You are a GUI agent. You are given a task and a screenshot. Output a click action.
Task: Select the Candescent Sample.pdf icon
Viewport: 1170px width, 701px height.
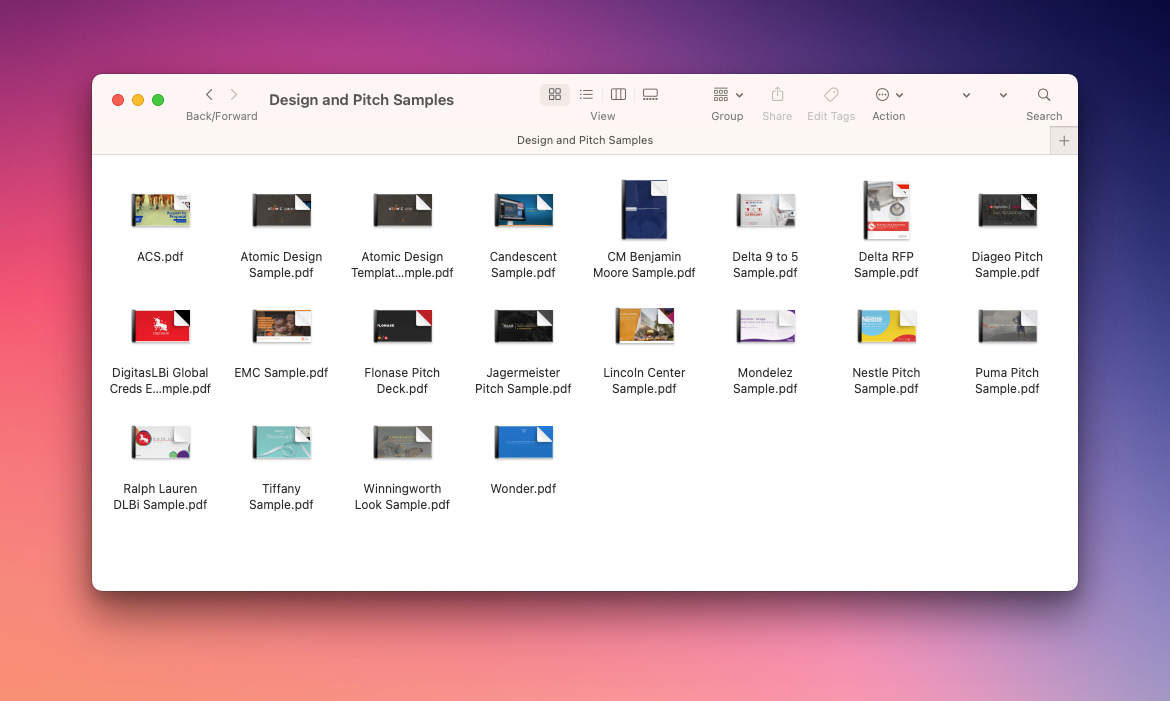523,211
